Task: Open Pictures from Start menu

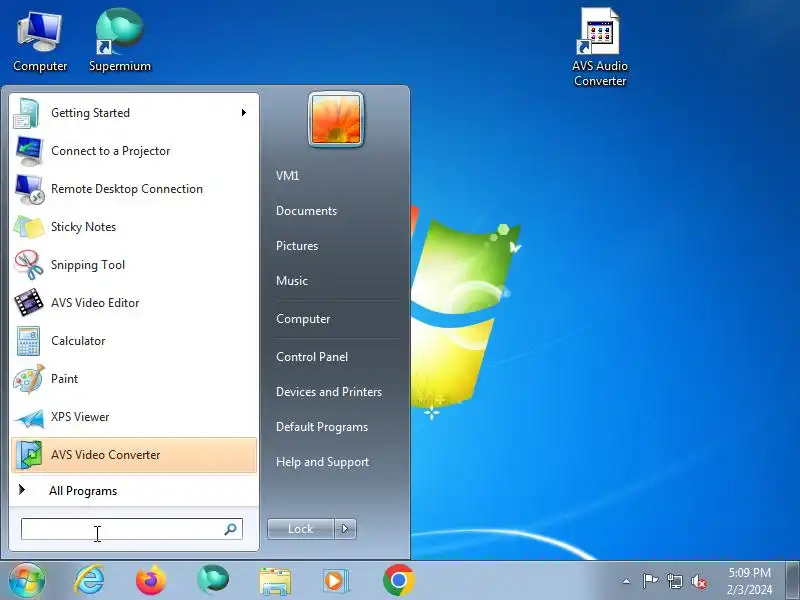Action: coord(297,246)
